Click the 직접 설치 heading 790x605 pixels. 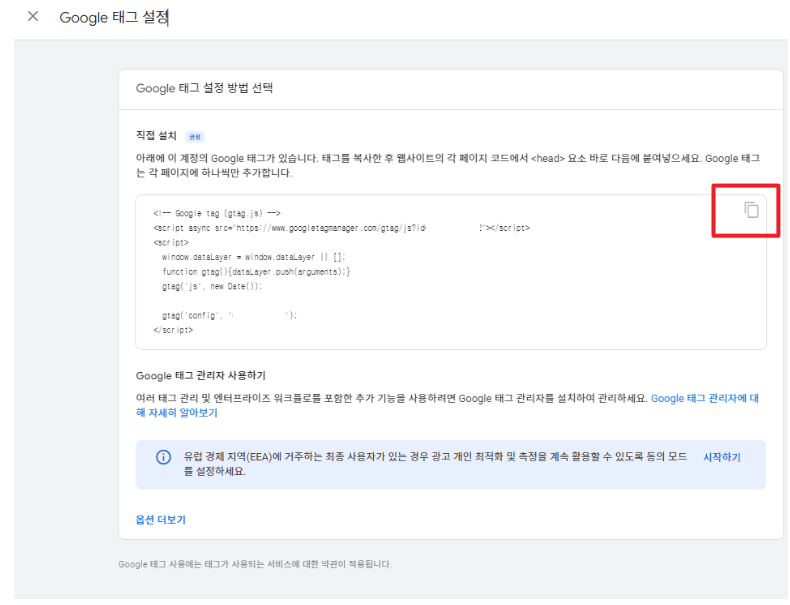point(156,136)
